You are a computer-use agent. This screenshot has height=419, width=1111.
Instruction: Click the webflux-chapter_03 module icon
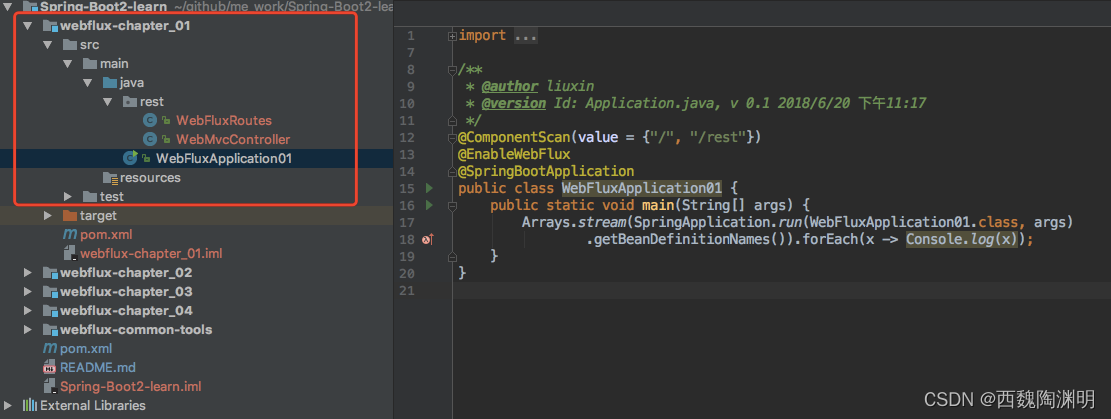pyautogui.click(x=50, y=292)
